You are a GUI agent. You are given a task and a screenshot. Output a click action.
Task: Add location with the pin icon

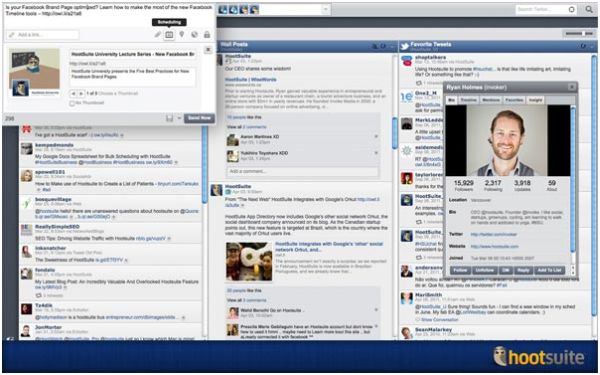click(182, 34)
